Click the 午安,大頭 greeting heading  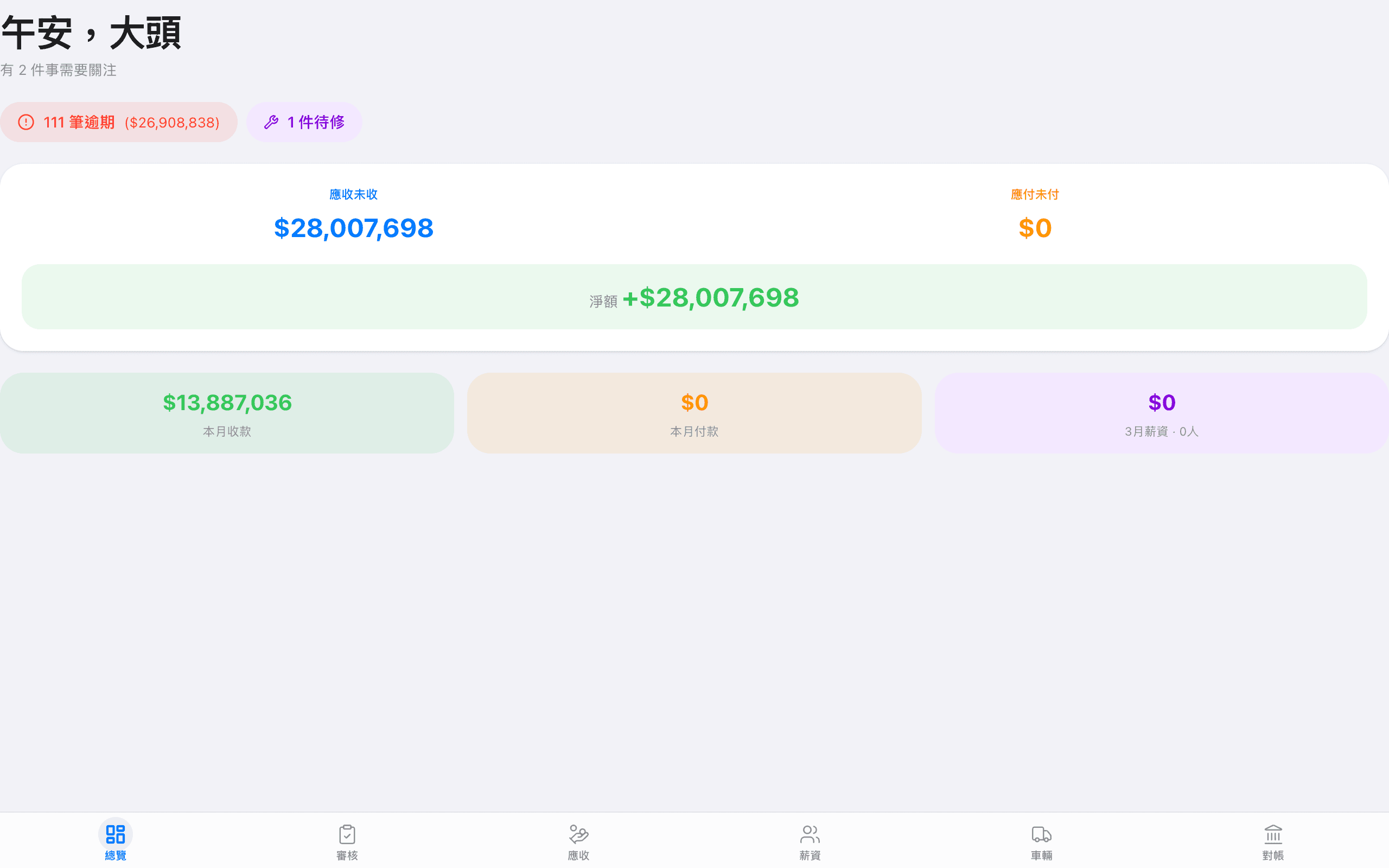coord(92,33)
